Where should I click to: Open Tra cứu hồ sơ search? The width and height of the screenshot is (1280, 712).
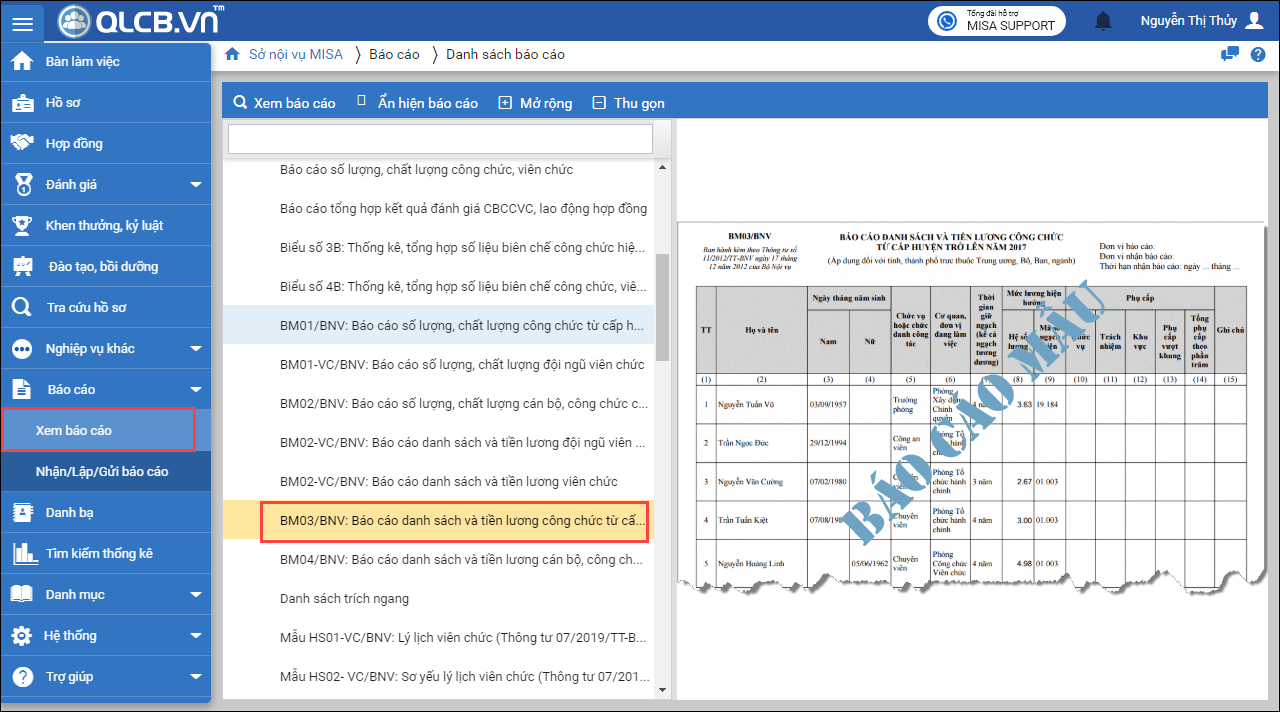tap(86, 307)
